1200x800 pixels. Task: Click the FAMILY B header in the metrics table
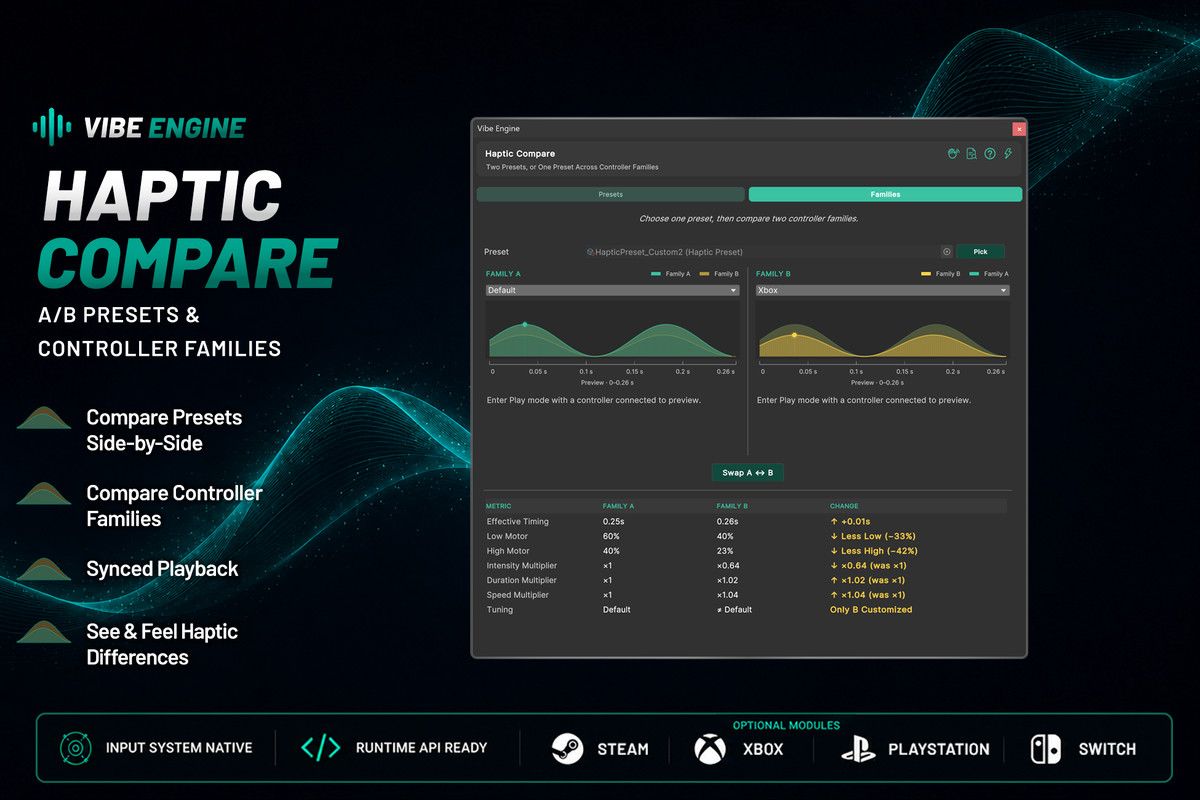point(732,506)
